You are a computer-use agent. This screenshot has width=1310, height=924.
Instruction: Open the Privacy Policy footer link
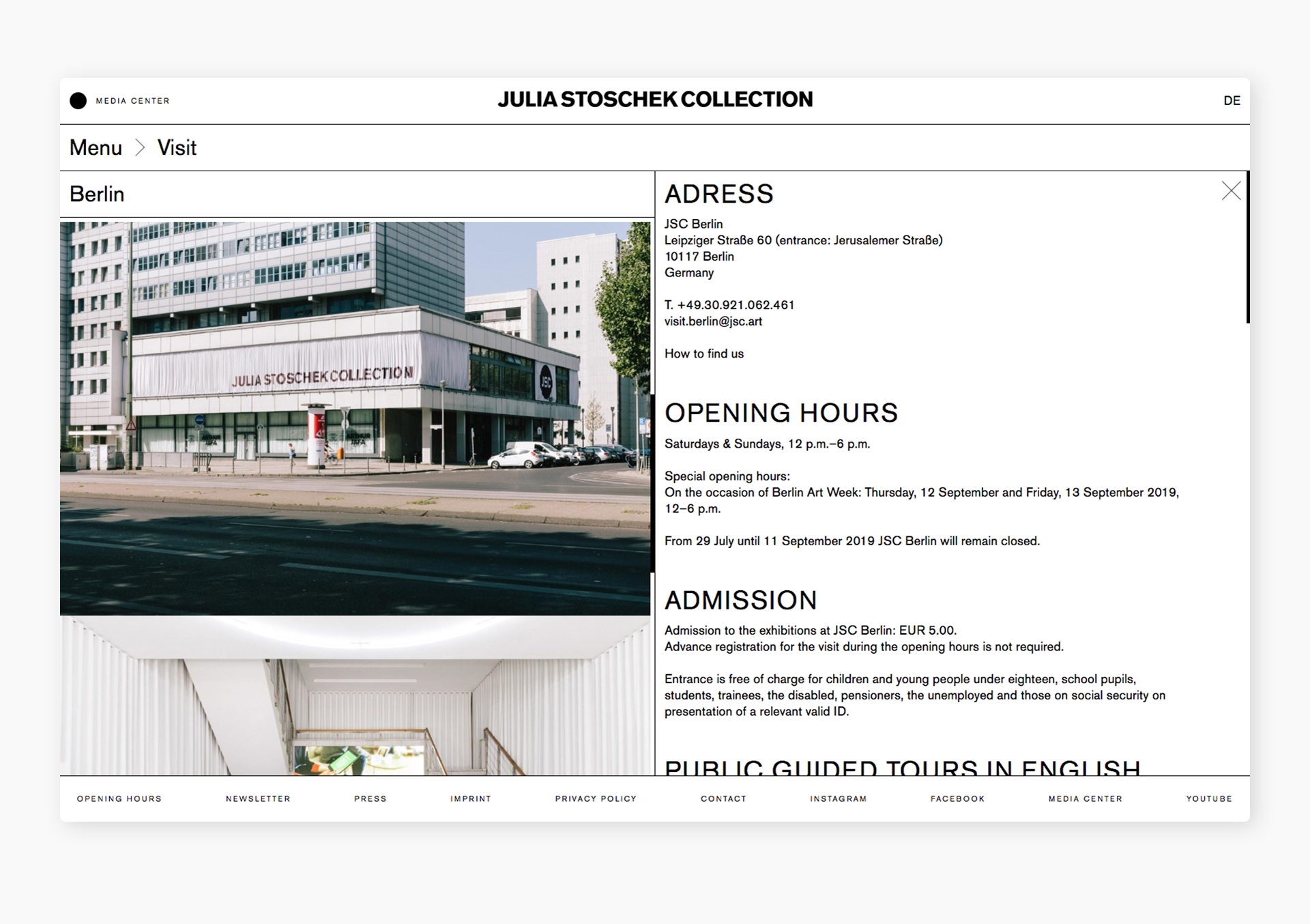coord(596,798)
